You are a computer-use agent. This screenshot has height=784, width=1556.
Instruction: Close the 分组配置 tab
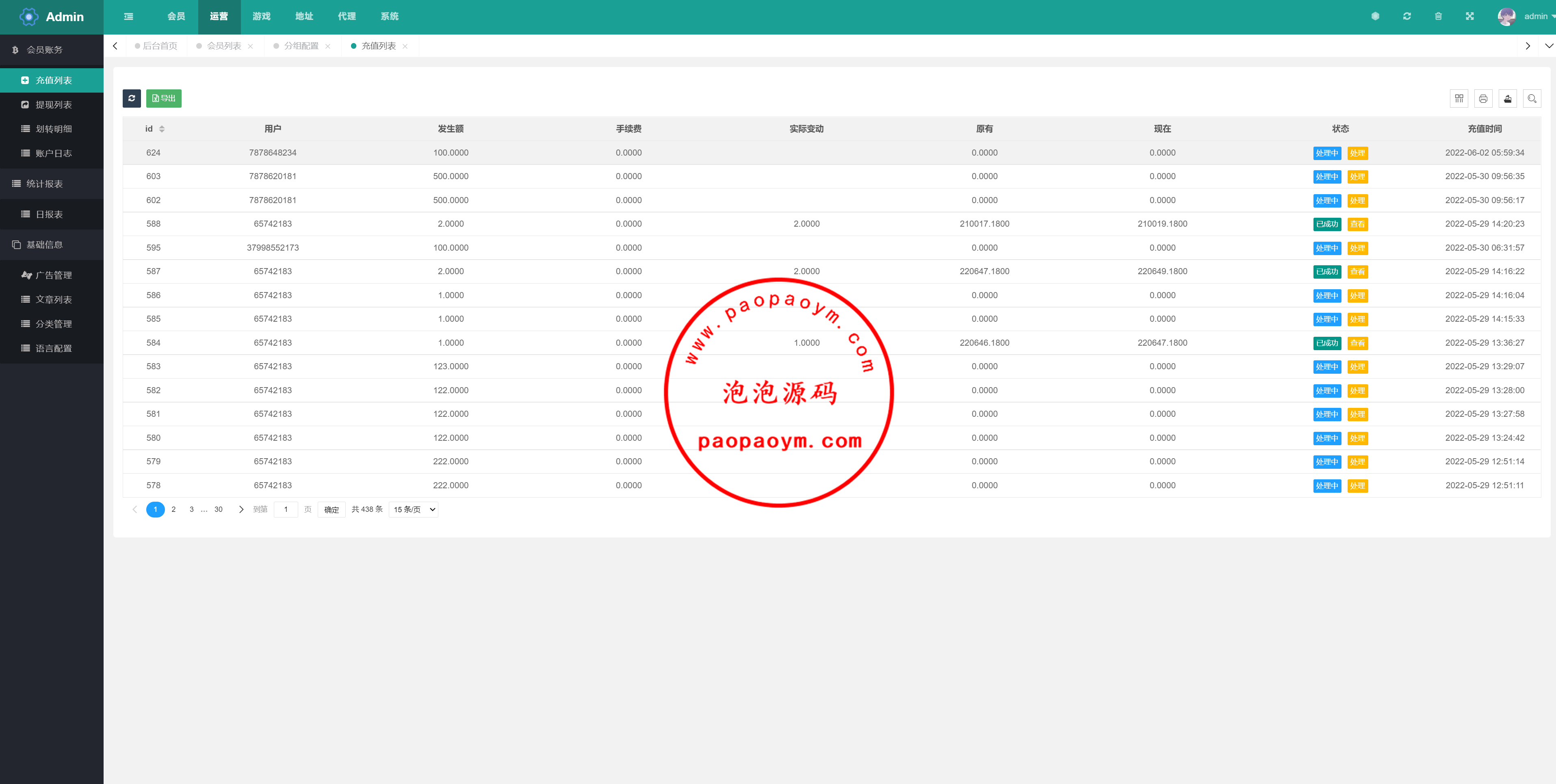[327, 46]
